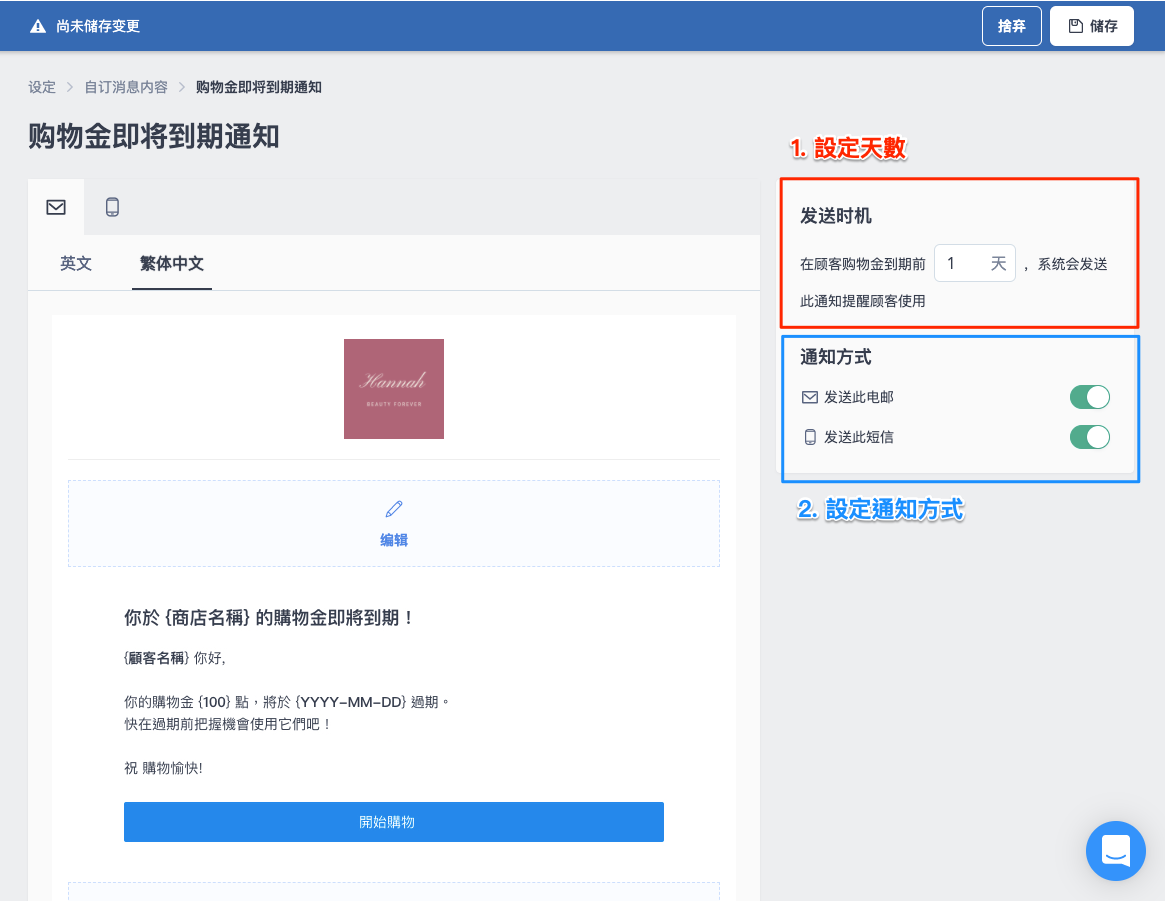Viewport: 1165px width, 901px height.
Task: Select the 繁体中文 language tab
Action: click(x=172, y=264)
